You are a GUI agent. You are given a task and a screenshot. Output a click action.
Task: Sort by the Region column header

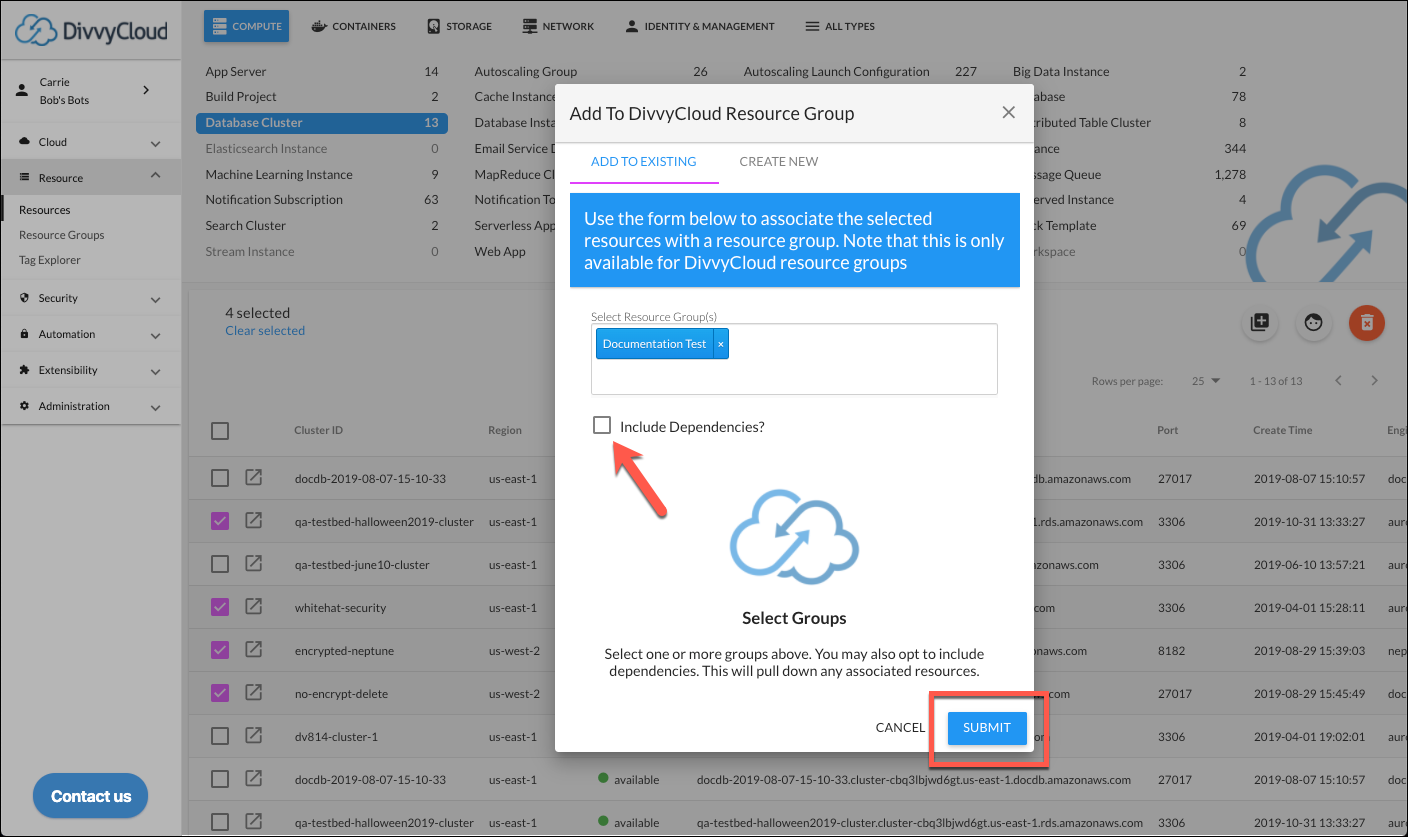click(x=505, y=431)
